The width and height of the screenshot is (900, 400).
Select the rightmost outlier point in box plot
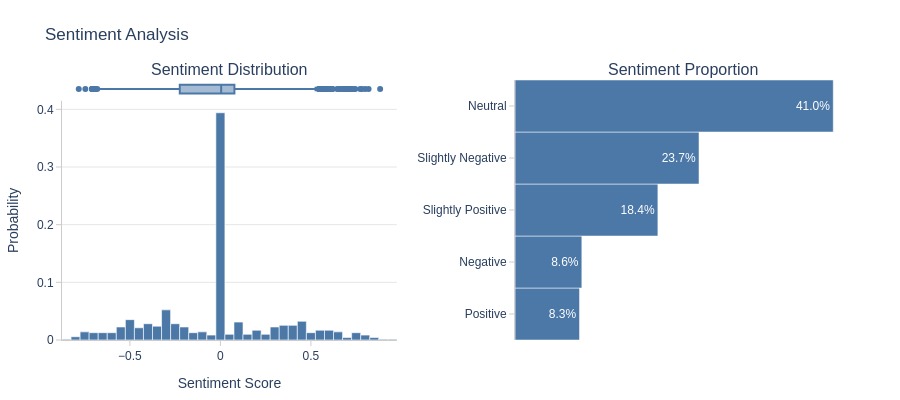pyautogui.click(x=379, y=89)
